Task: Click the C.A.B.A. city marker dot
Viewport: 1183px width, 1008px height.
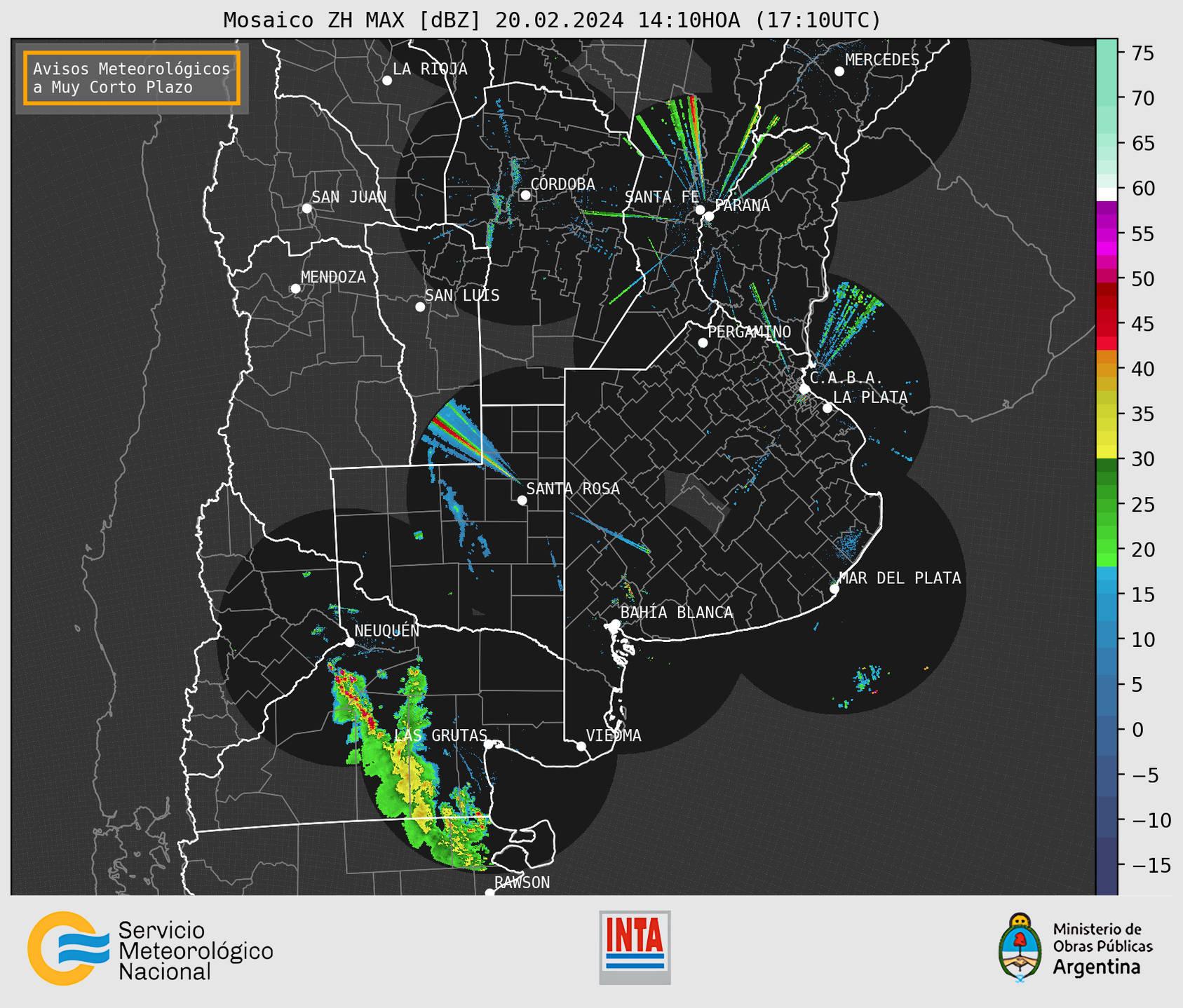Action: [805, 389]
